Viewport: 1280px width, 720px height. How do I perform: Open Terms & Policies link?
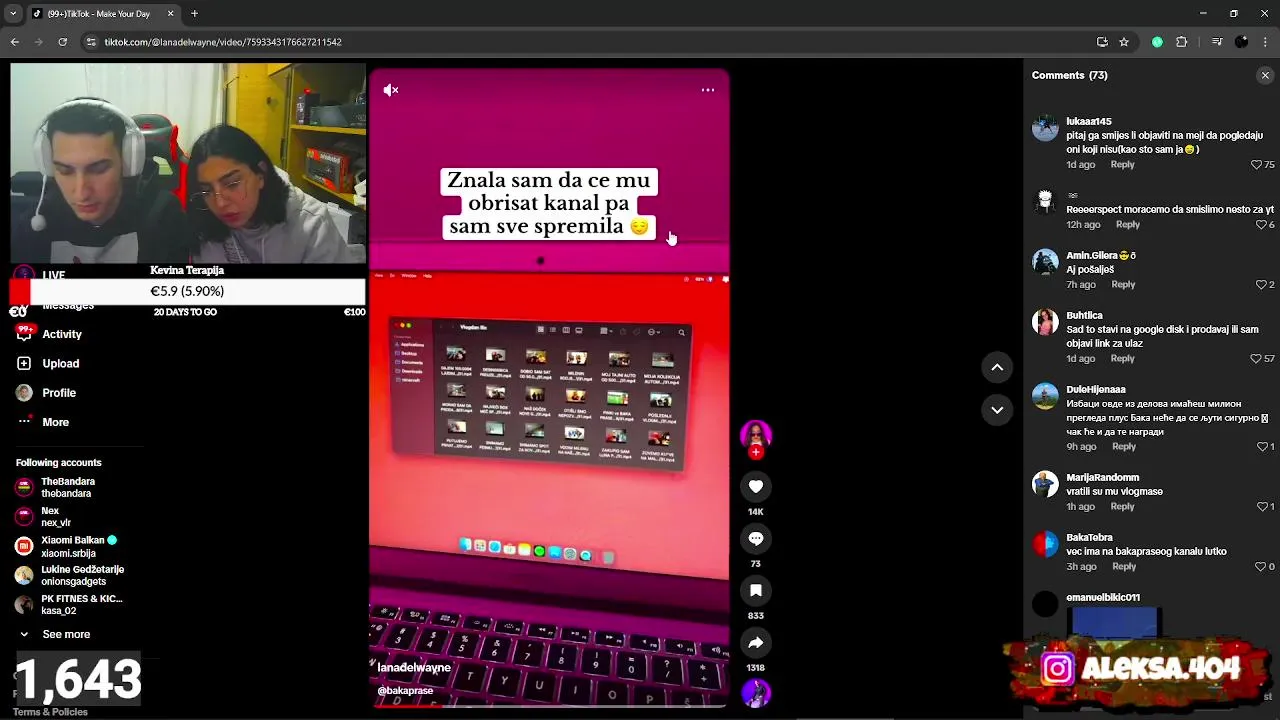click(x=50, y=712)
